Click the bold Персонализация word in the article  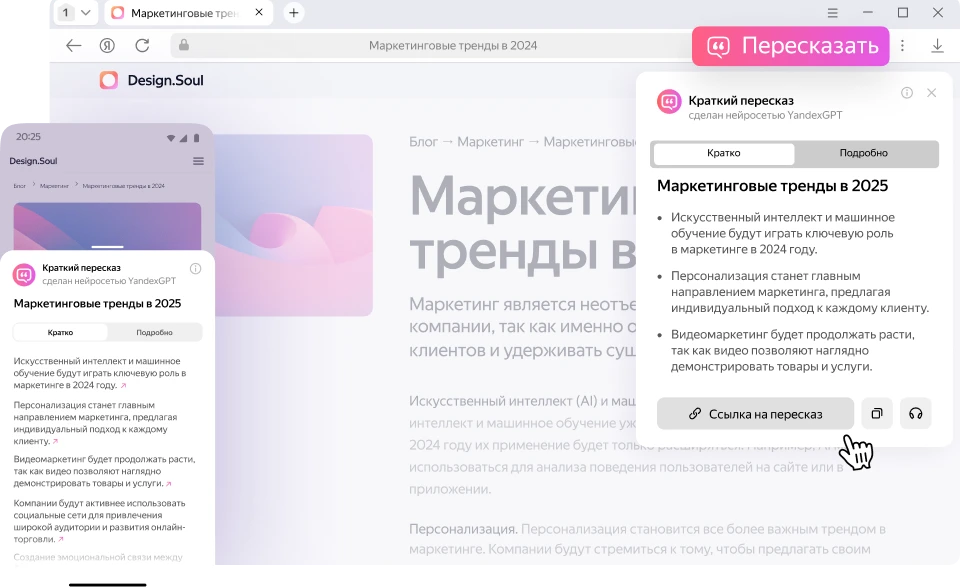(x=463, y=529)
